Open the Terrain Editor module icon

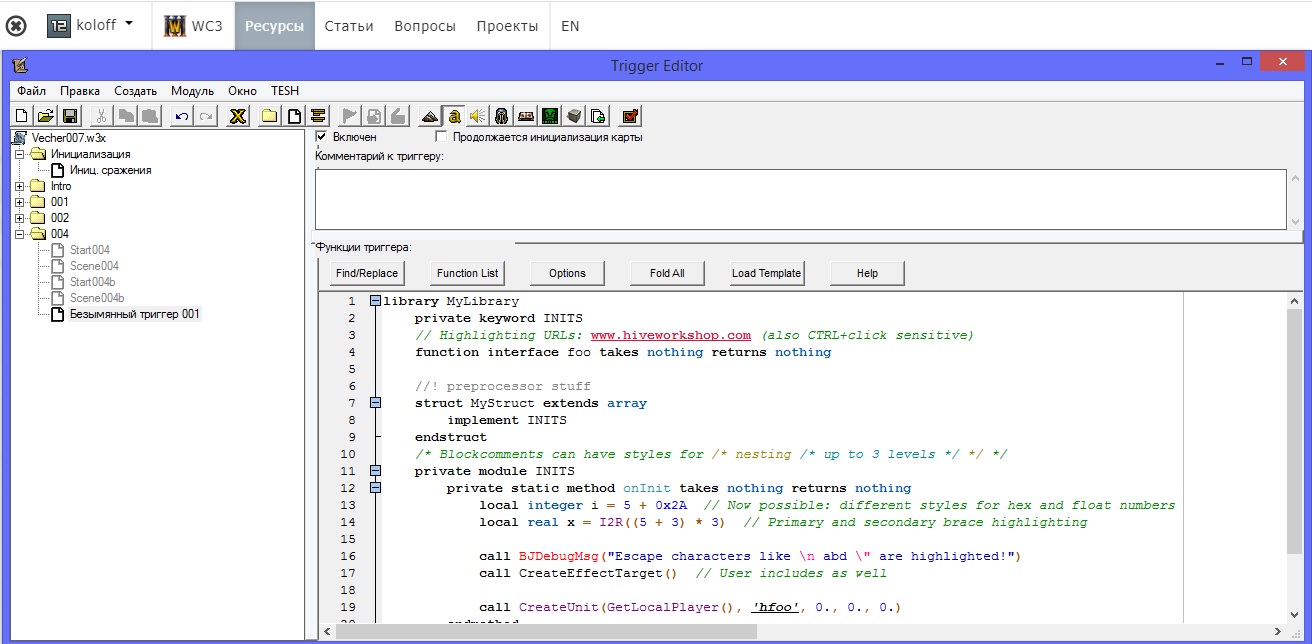pyautogui.click(x=430, y=116)
